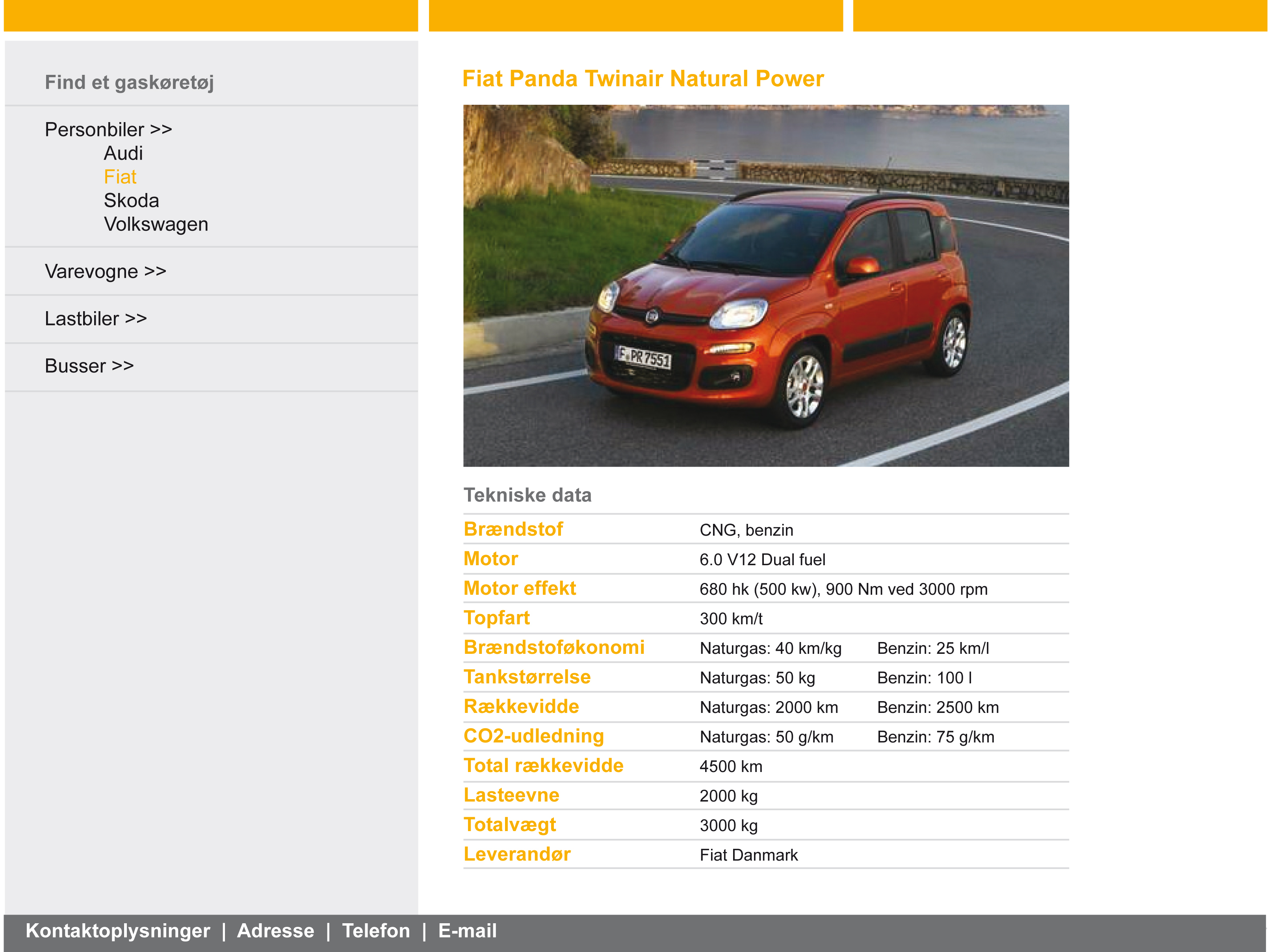Click the orange Fiat Panda photo
The width and height of the screenshot is (1272, 952).
coord(765,285)
